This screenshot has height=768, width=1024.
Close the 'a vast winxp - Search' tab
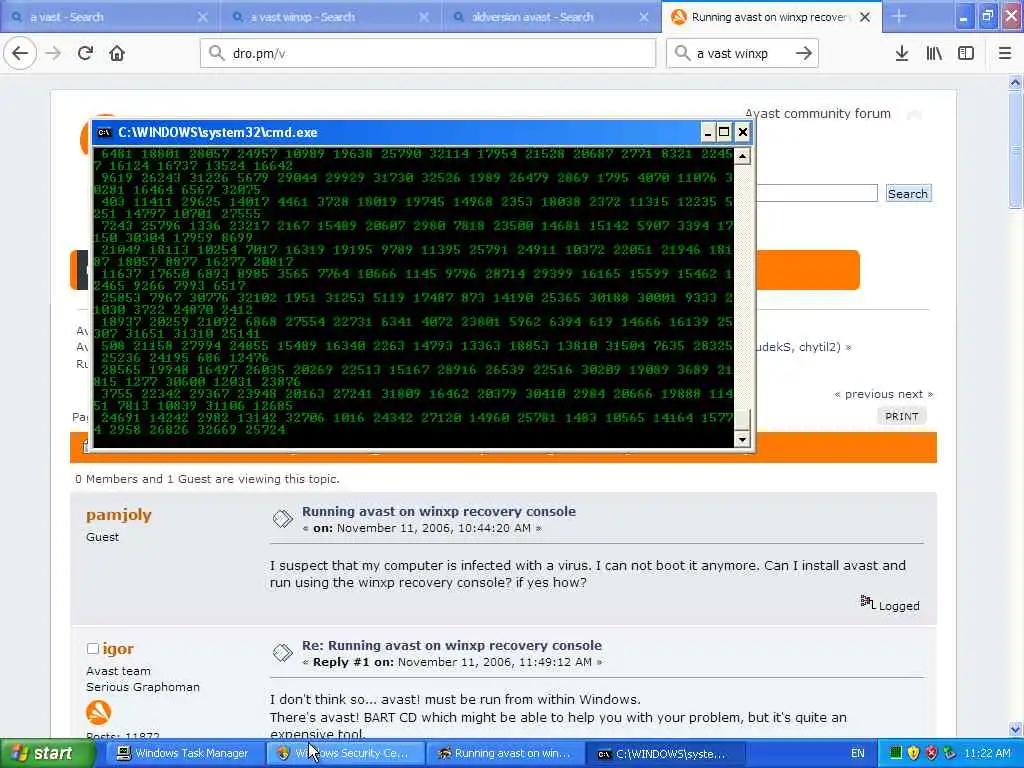pos(423,17)
